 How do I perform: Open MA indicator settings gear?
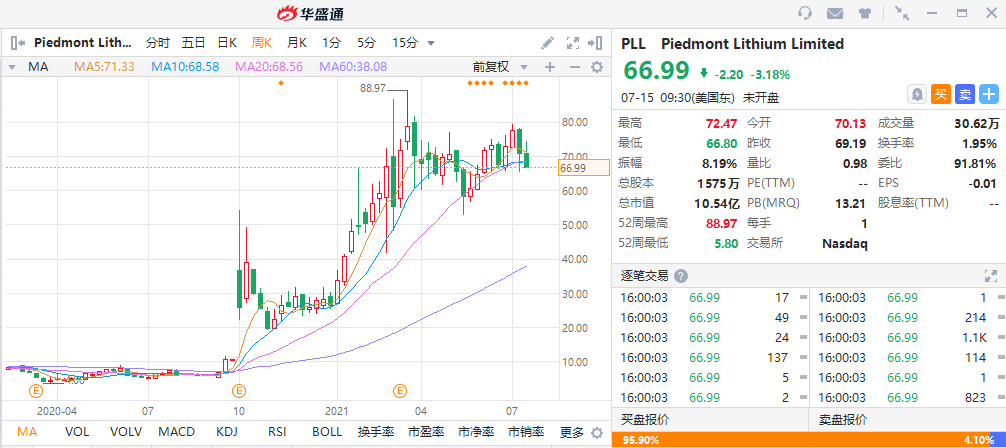(x=597, y=67)
